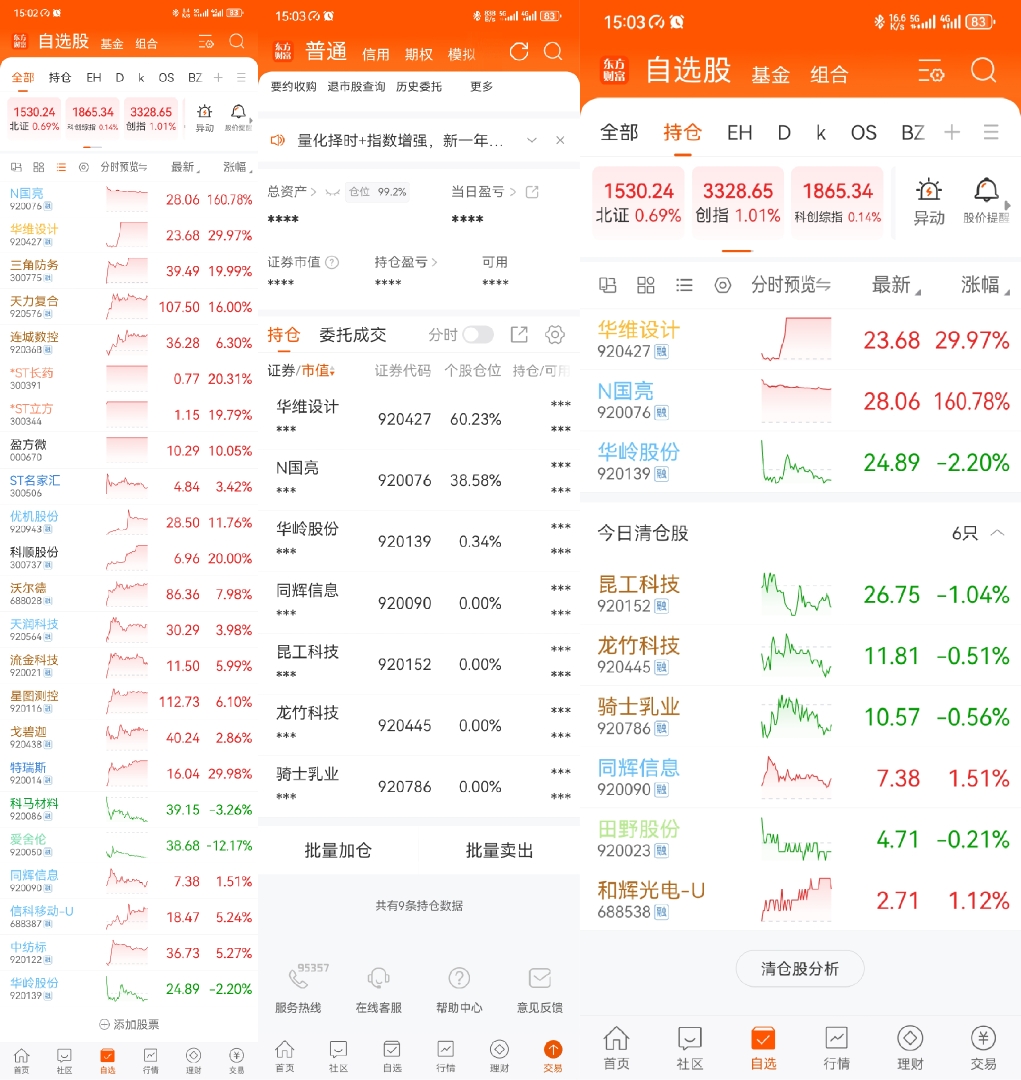Sort by 涨幅 on the 持仓-tab watchlist
This screenshot has width=1021, height=1080.
[x=984, y=284]
